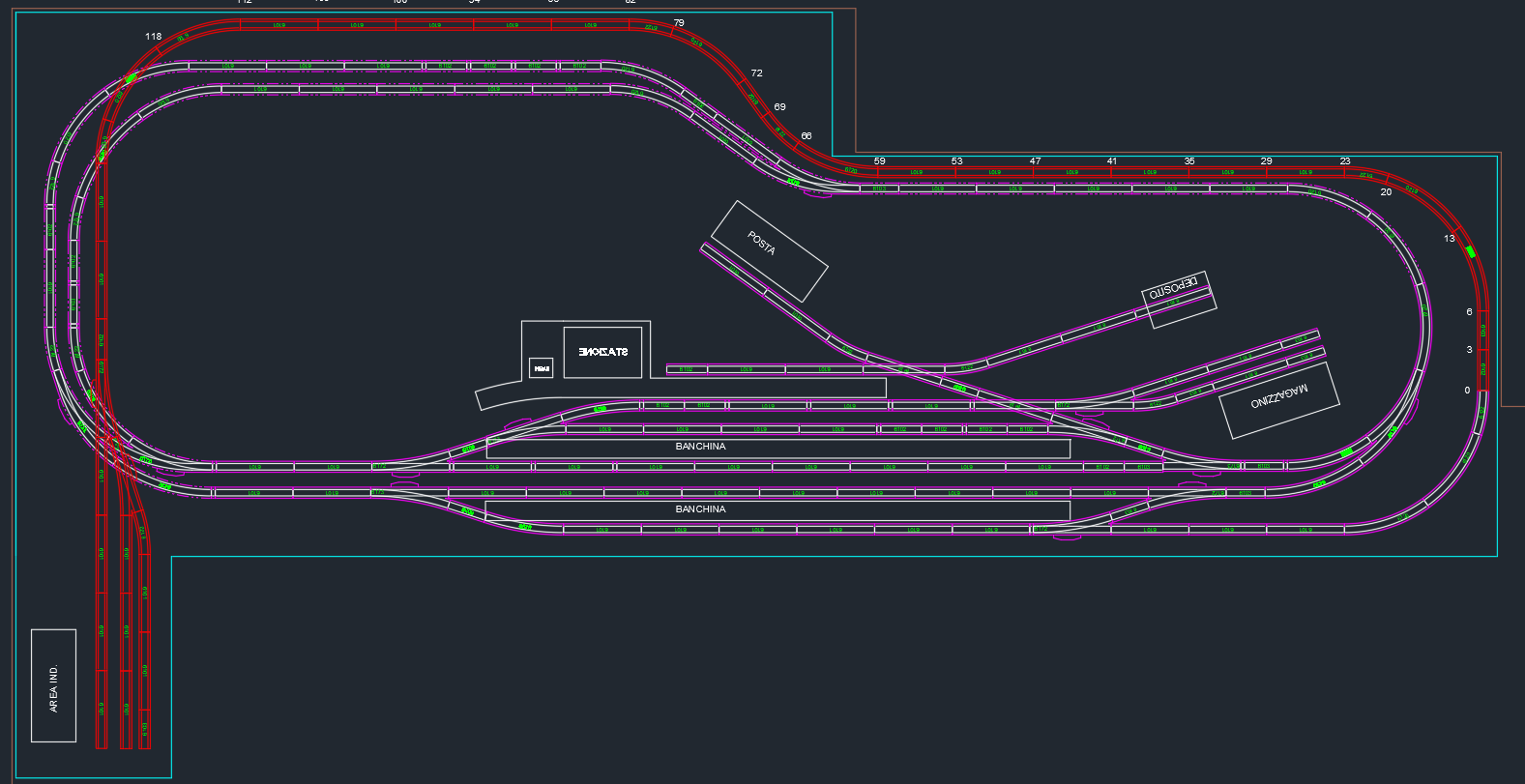Image resolution: width=1525 pixels, height=784 pixels.
Task: Click the 6 elevation label
Action: [x=1469, y=312]
